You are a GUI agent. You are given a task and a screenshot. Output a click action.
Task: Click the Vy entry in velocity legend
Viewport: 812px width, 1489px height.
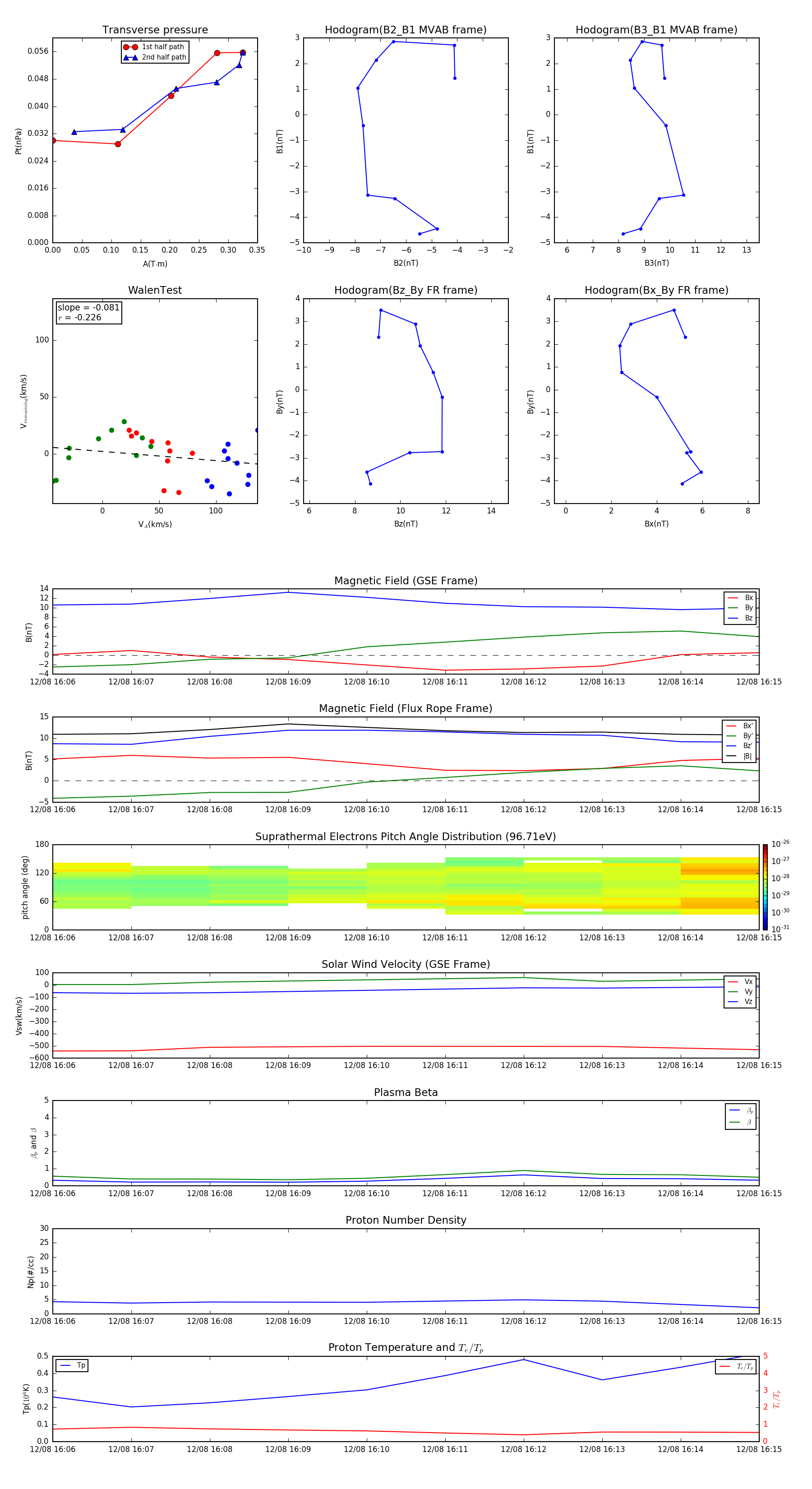[740, 992]
